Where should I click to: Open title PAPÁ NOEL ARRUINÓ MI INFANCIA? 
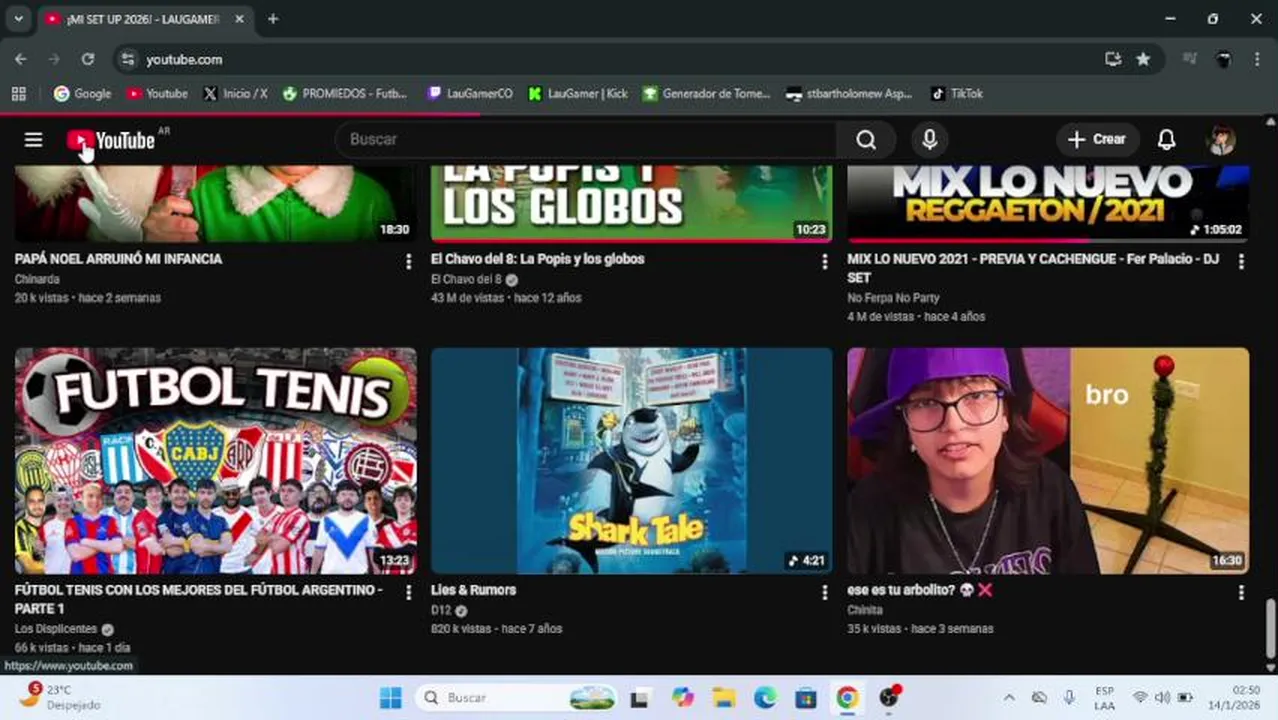[118, 259]
